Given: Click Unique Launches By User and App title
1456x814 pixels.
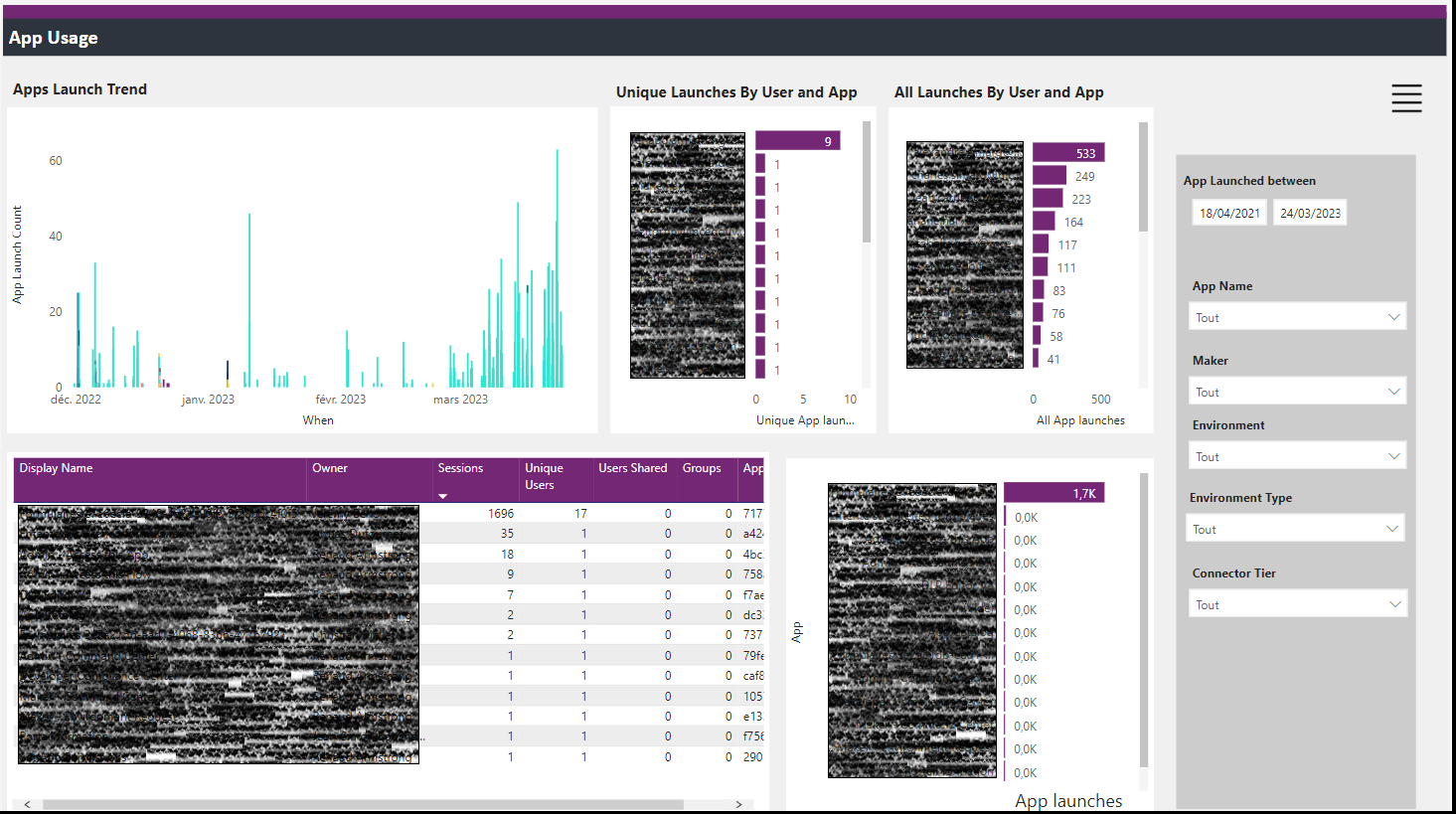Looking at the screenshot, I should [736, 92].
